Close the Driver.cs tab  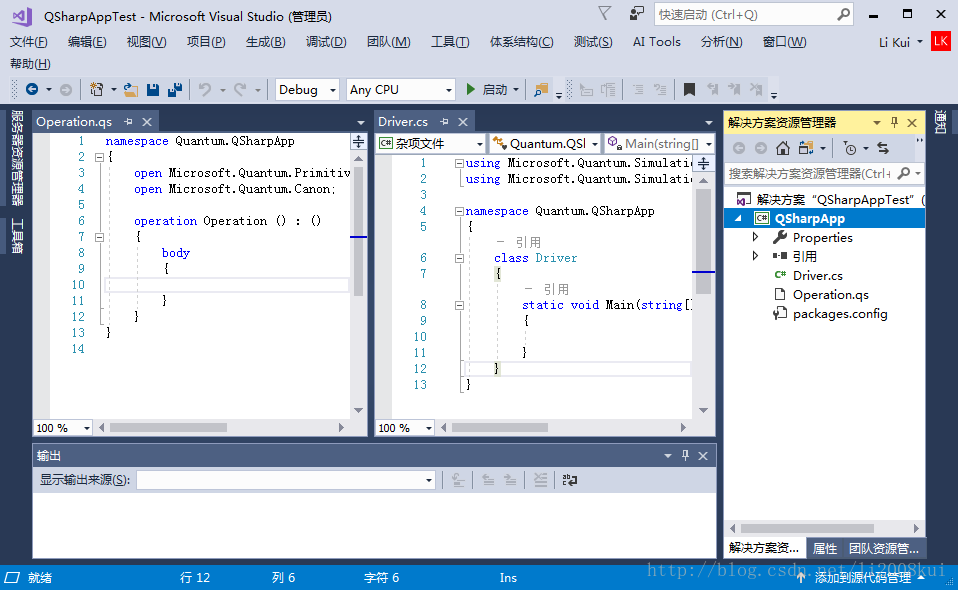[463, 122]
